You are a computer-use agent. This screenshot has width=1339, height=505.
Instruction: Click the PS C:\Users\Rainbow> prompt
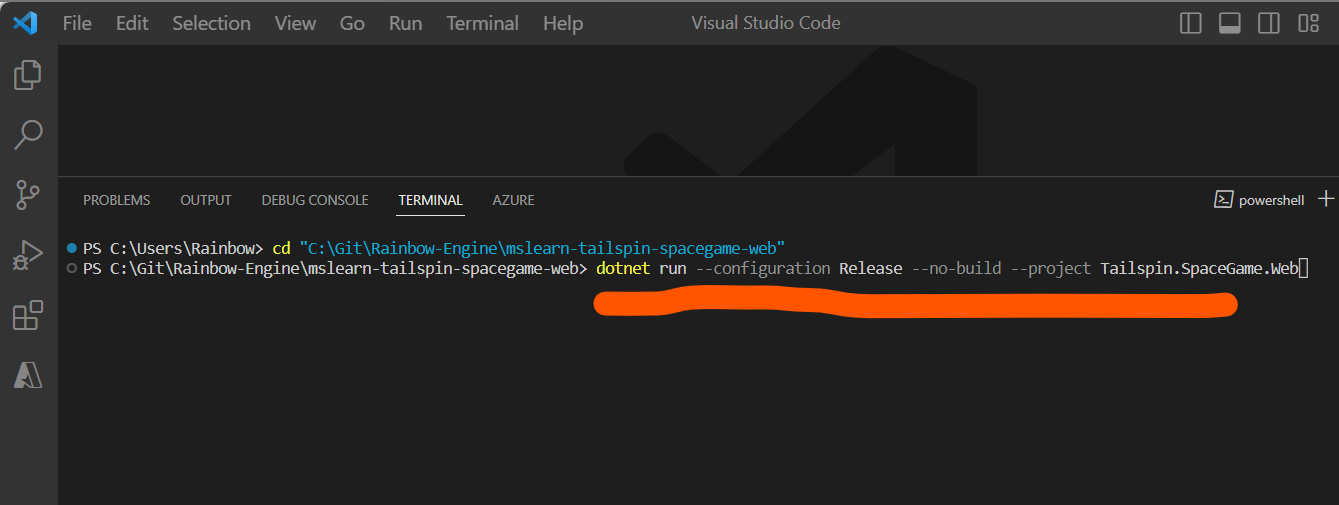(x=173, y=247)
